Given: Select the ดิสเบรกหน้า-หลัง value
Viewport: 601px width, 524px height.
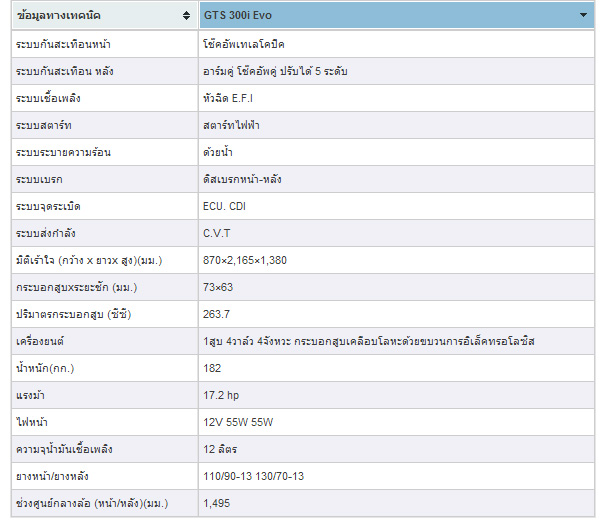Looking at the screenshot, I should click(242, 179).
